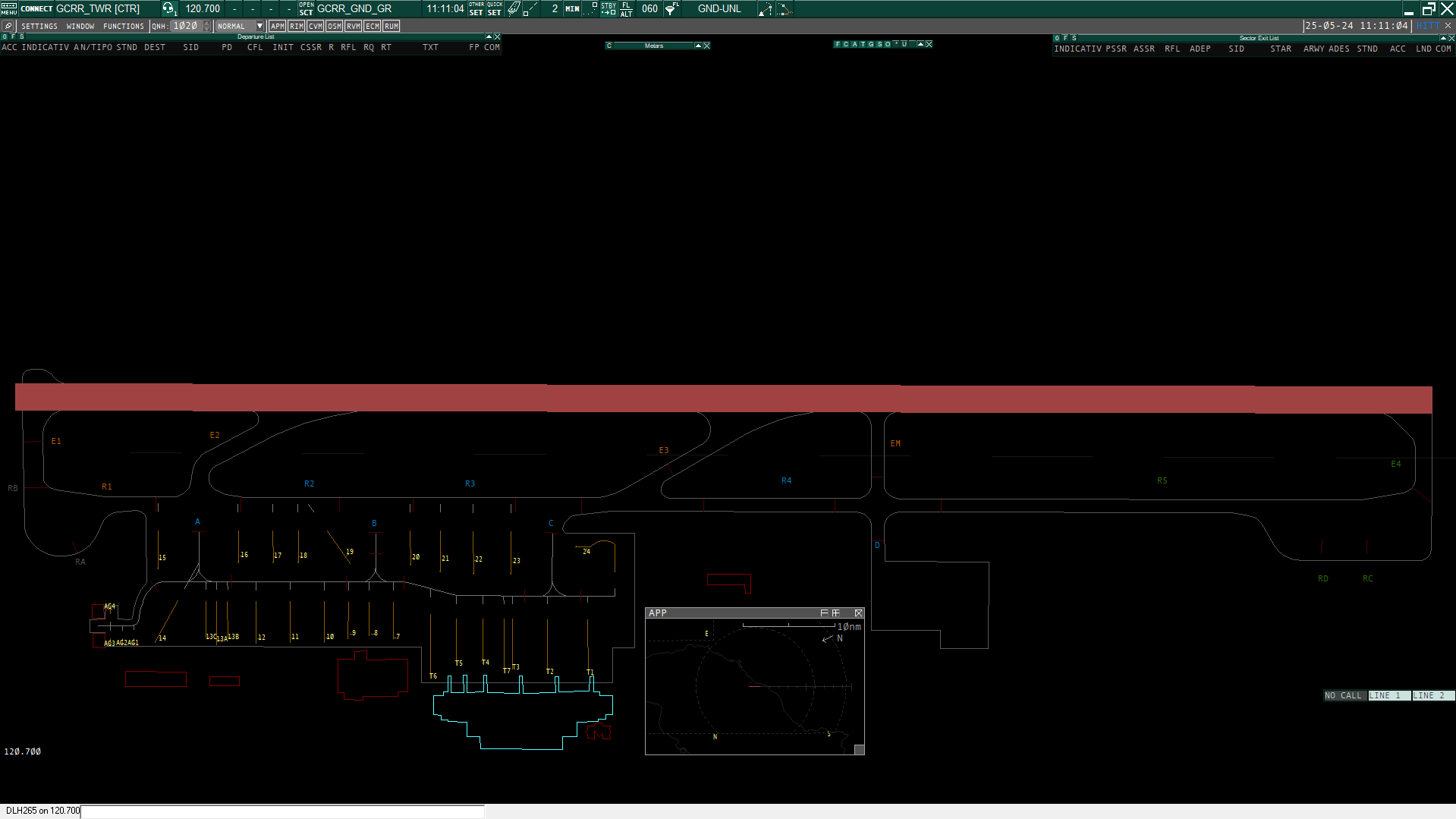Click the date-time clock display

click(1357, 26)
